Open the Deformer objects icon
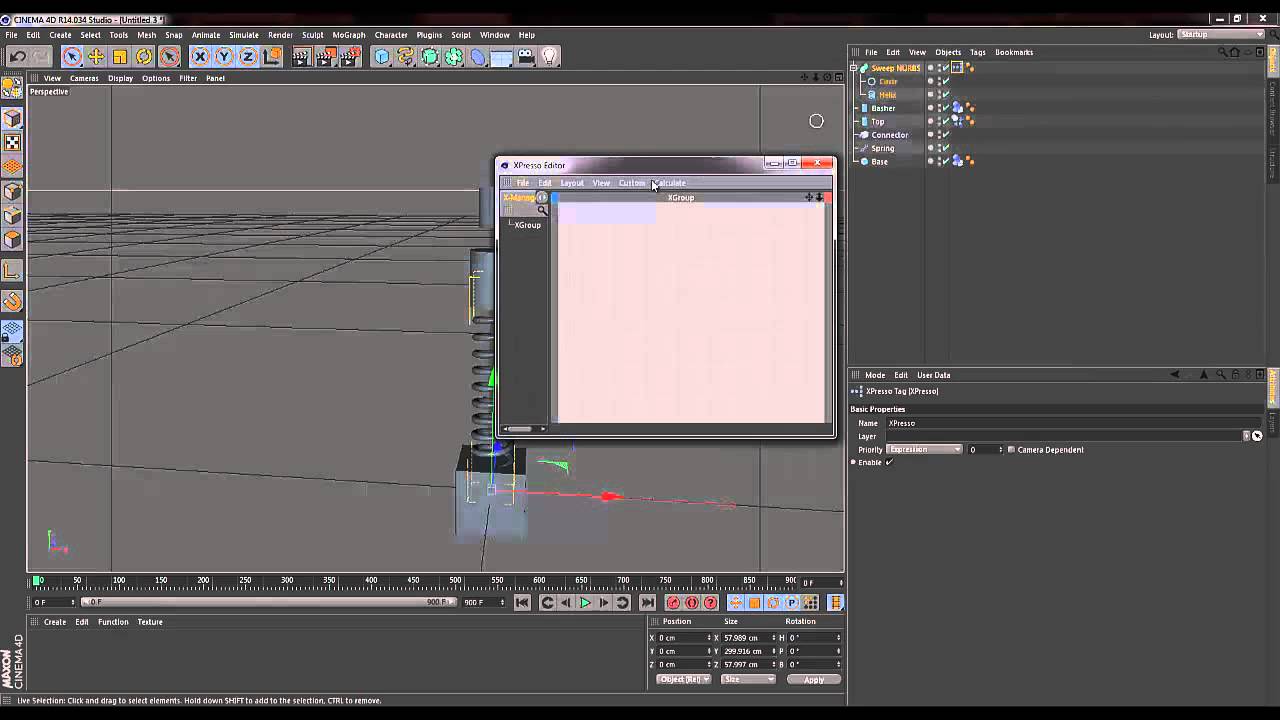 click(x=478, y=57)
